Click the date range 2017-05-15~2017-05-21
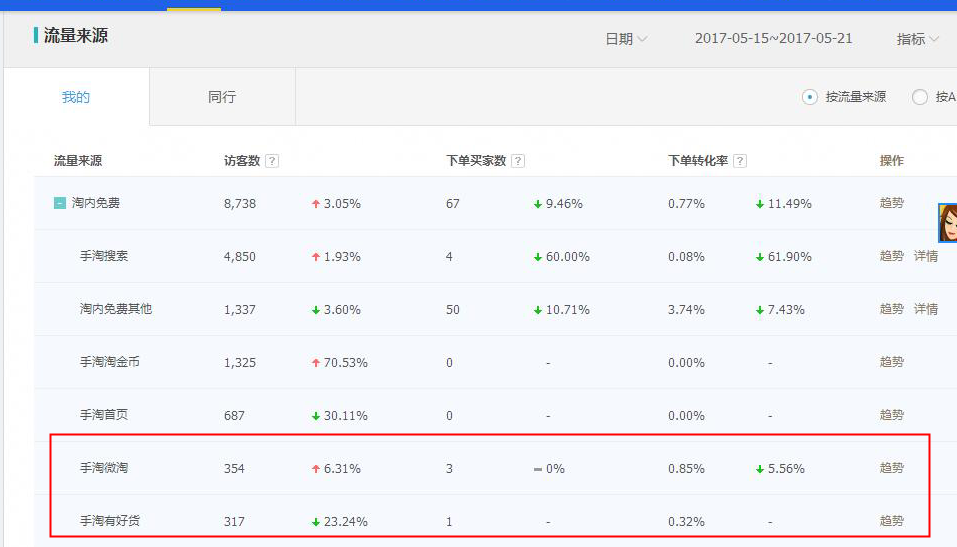The height and width of the screenshot is (547, 957). (773, 39)
